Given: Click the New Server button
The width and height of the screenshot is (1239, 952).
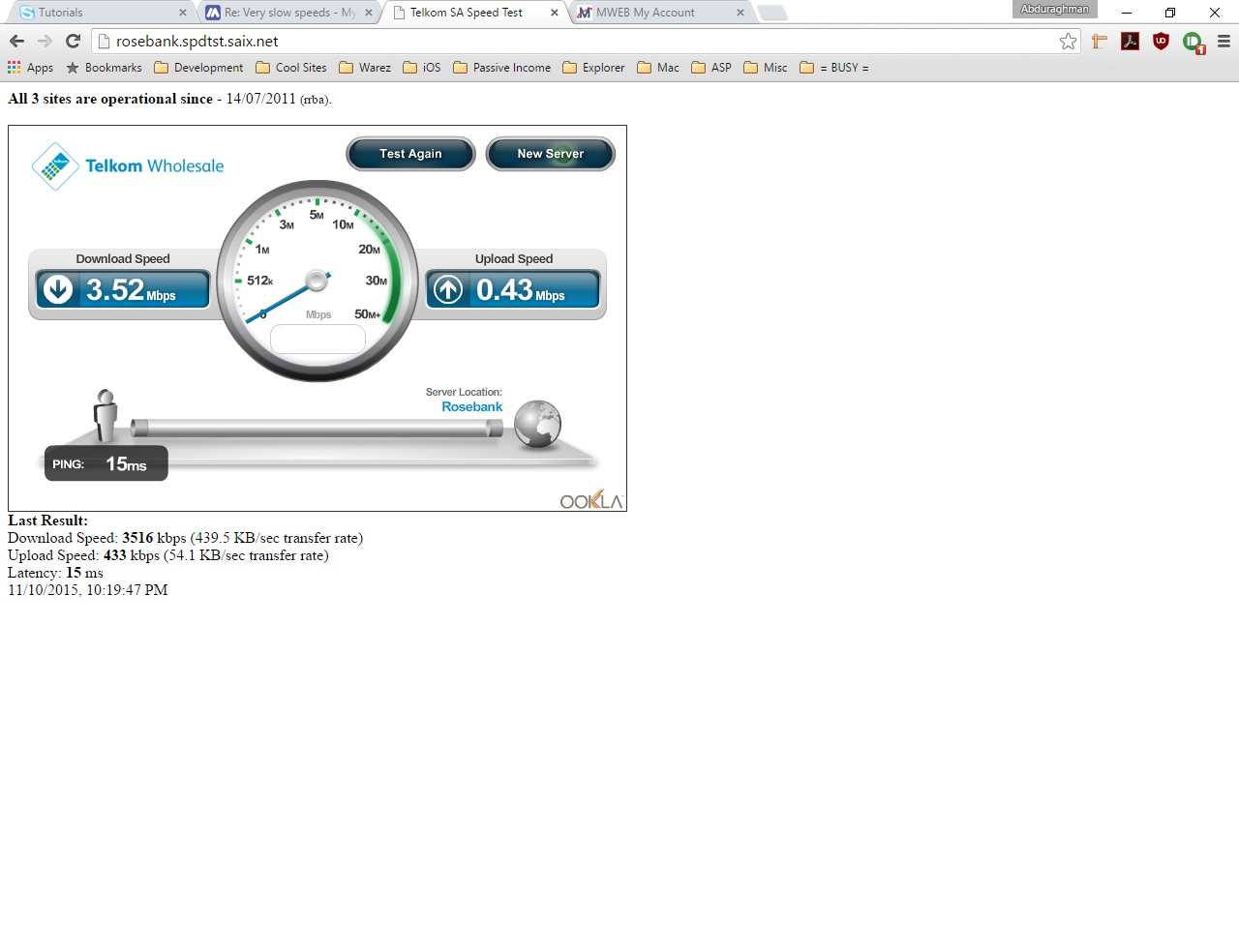Looking at the screenshot, I should click(x=550, y=154).
